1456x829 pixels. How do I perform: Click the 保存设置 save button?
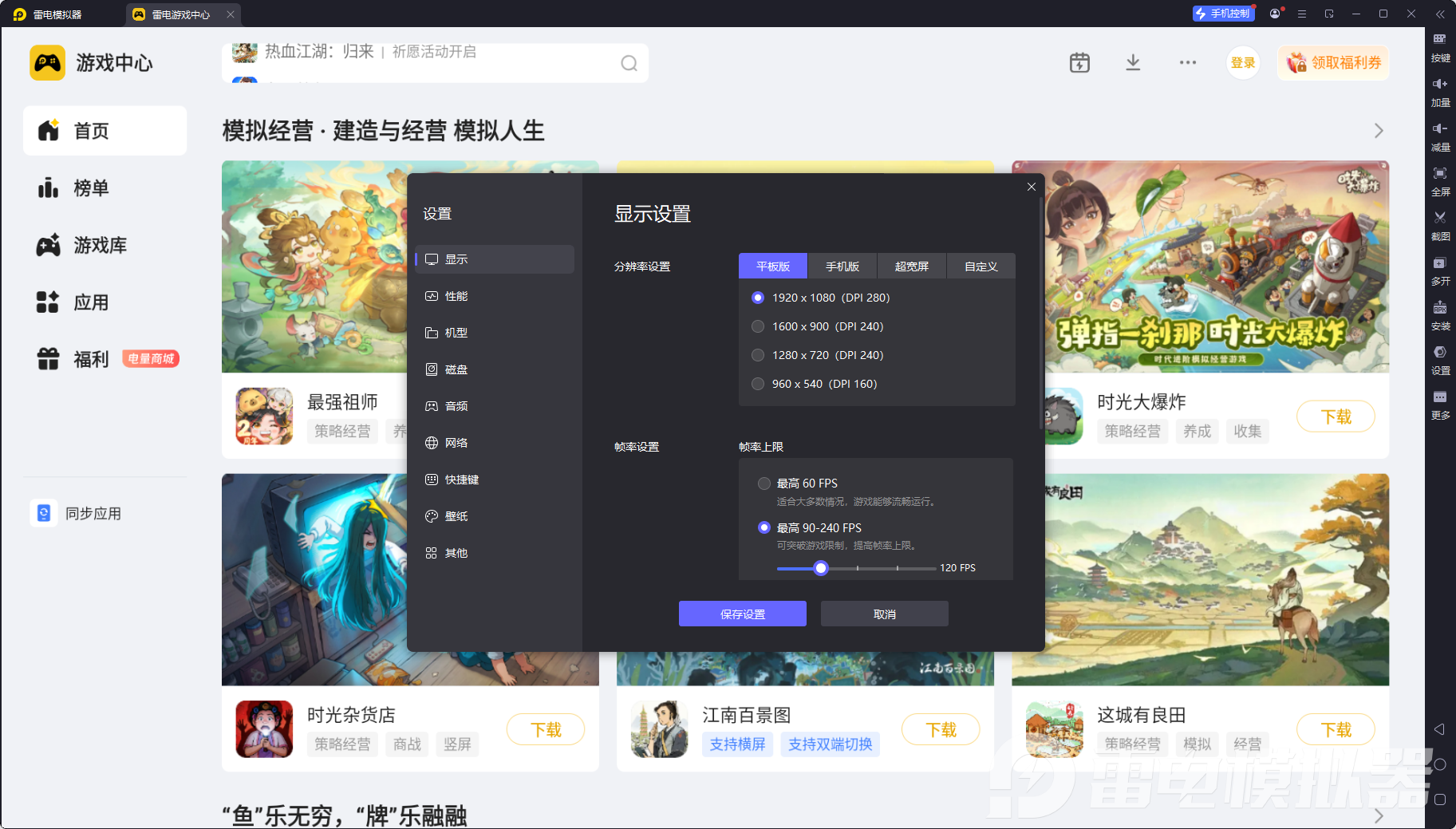[742, 614]
